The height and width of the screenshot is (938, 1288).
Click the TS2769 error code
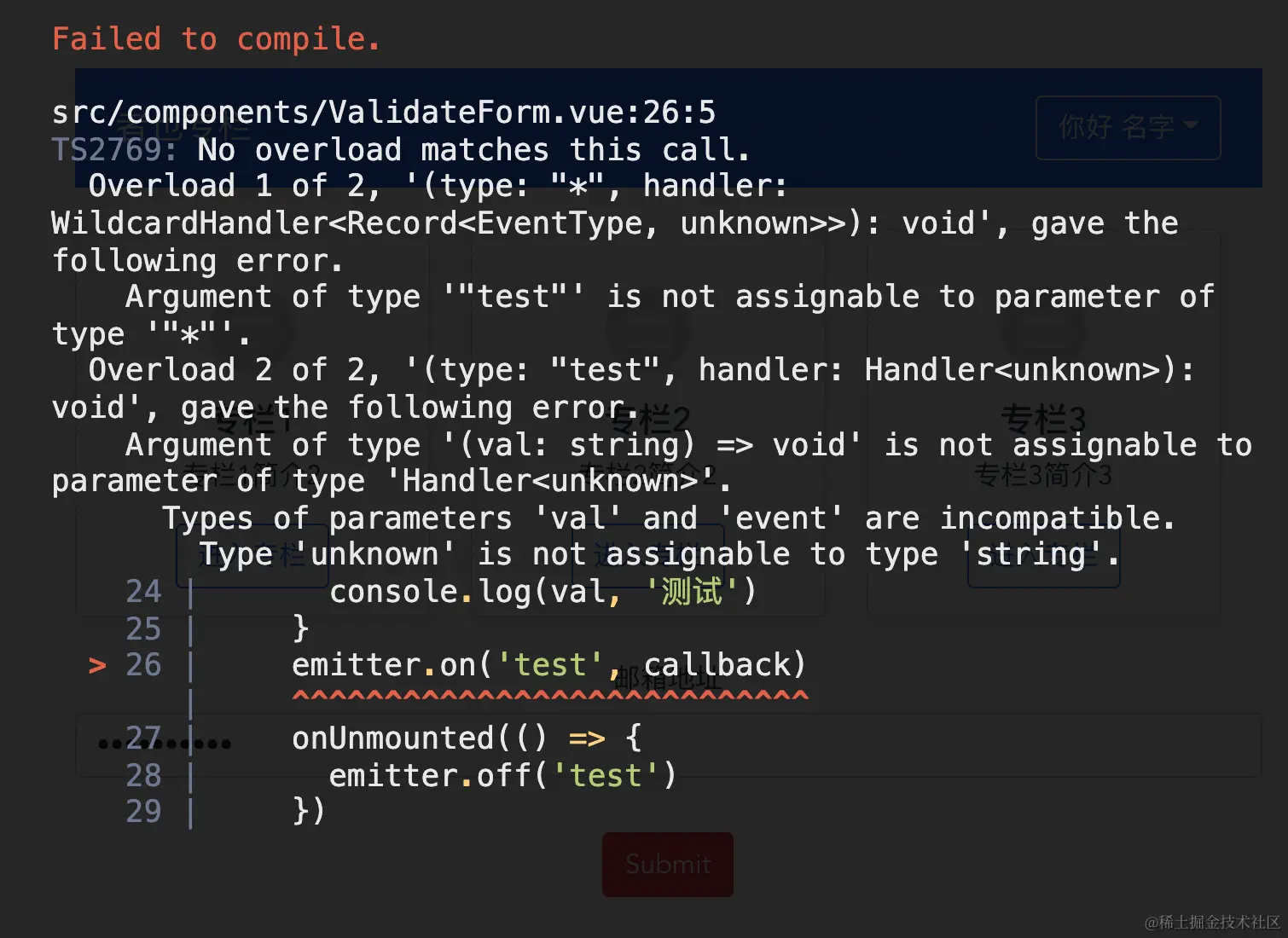[x=114, y=150]
